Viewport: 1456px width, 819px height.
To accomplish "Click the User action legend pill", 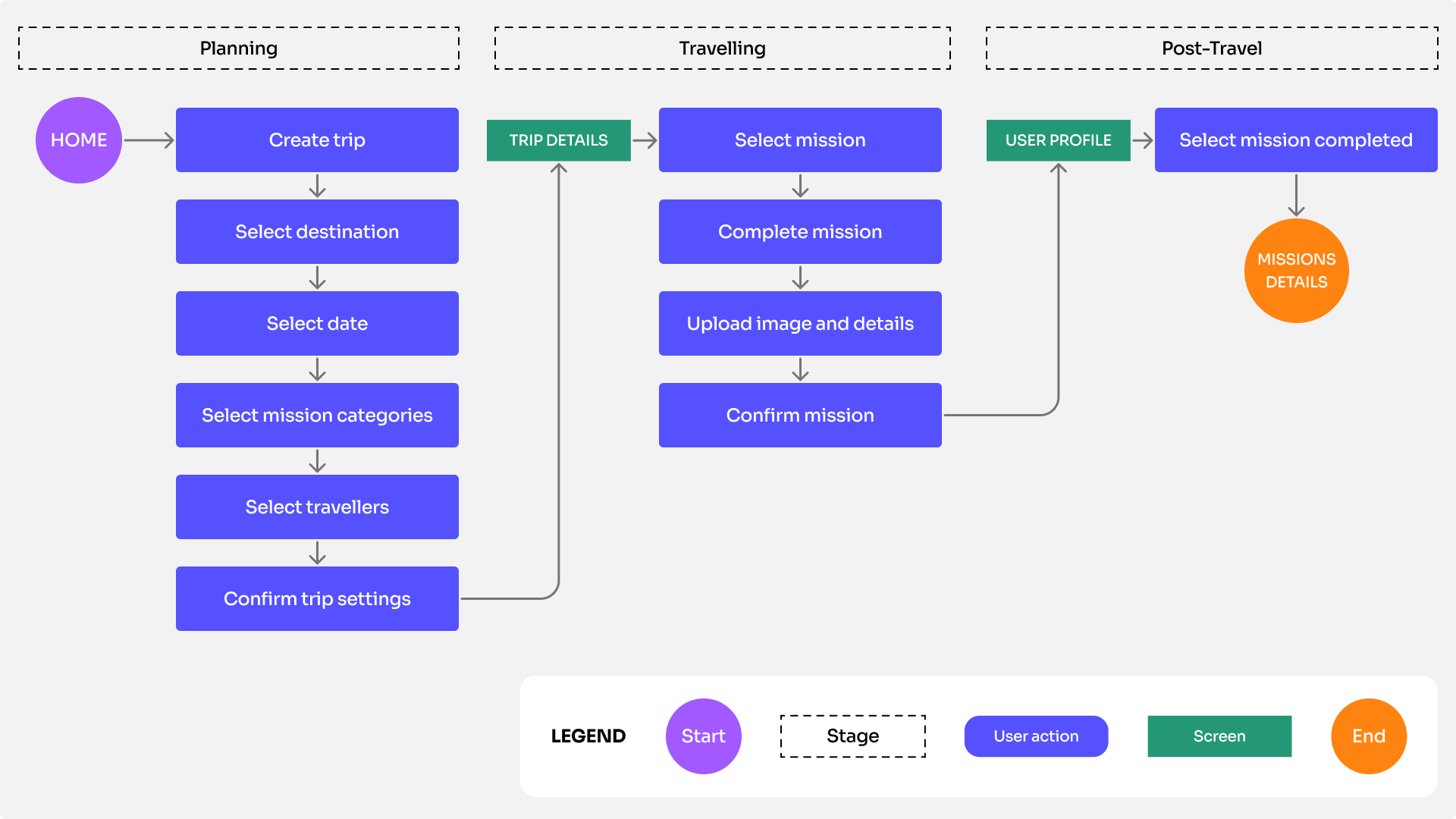I will [1036, 736].
